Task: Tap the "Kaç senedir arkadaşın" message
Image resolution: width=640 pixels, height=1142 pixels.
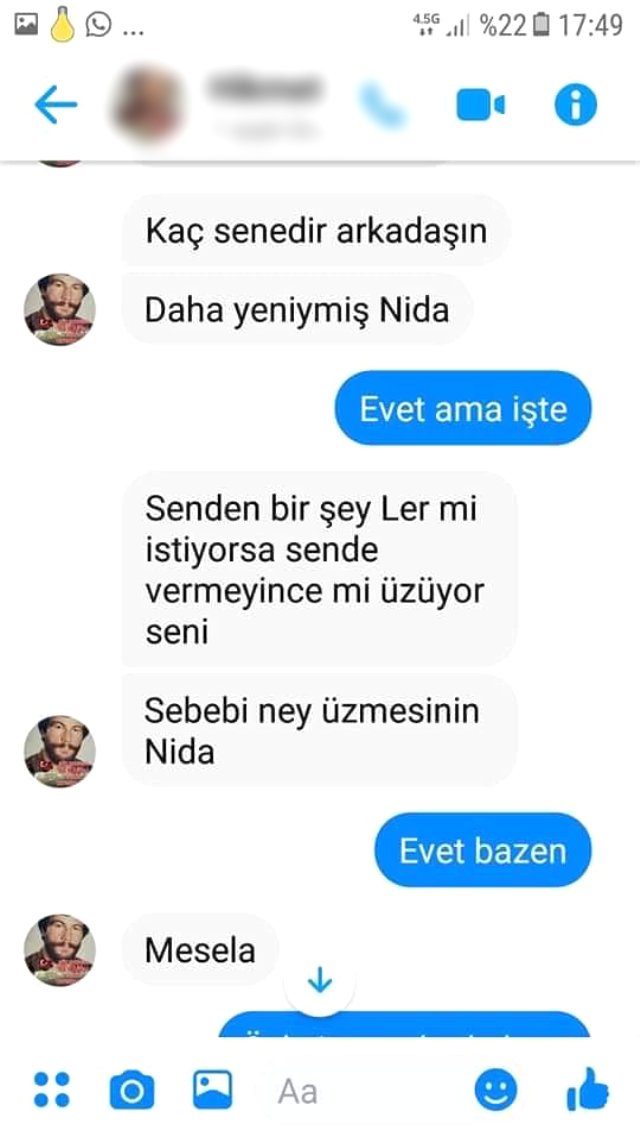Action: coord(316,231)
